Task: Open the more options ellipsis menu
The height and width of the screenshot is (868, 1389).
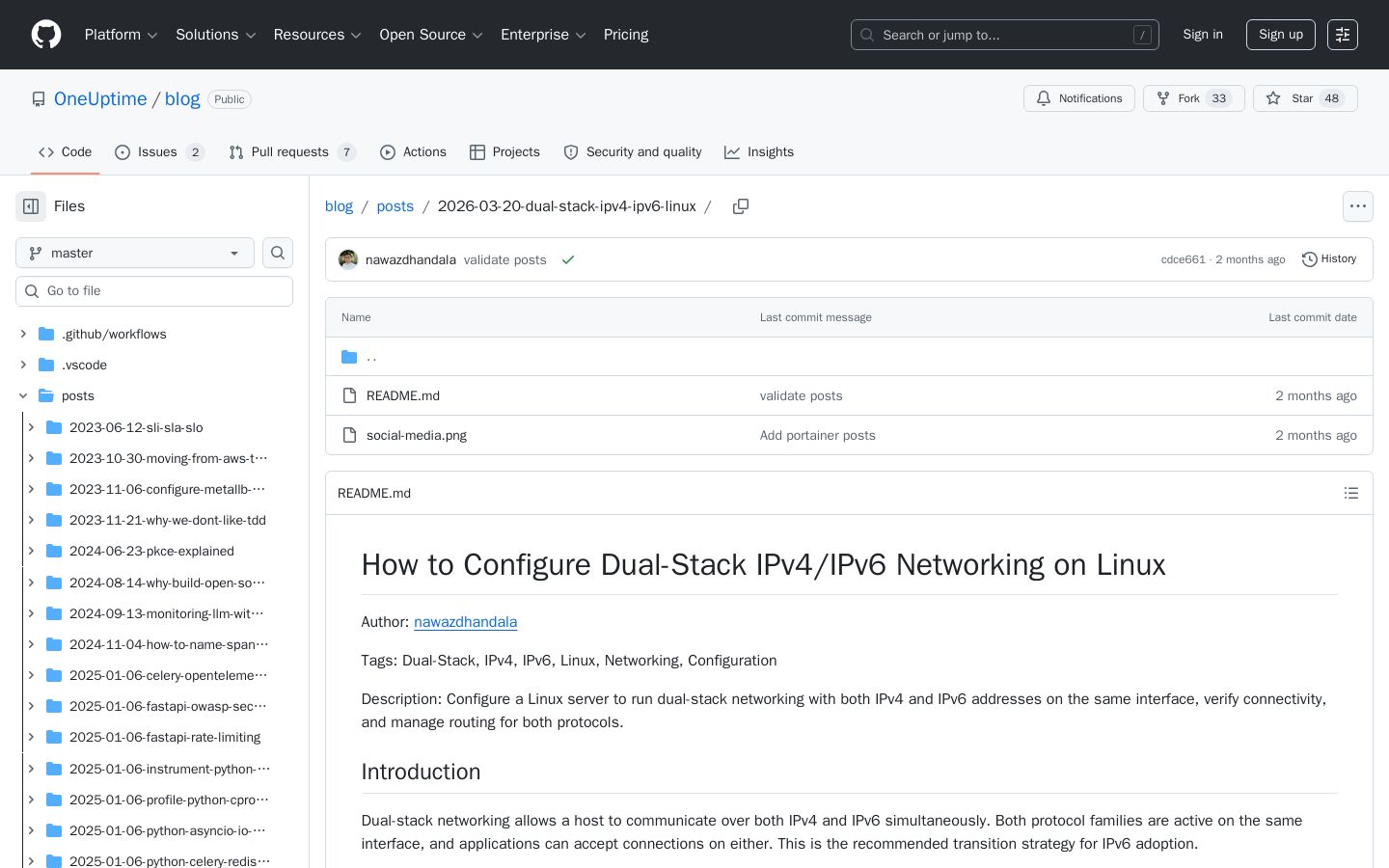Action: [x=1358, y=206]
